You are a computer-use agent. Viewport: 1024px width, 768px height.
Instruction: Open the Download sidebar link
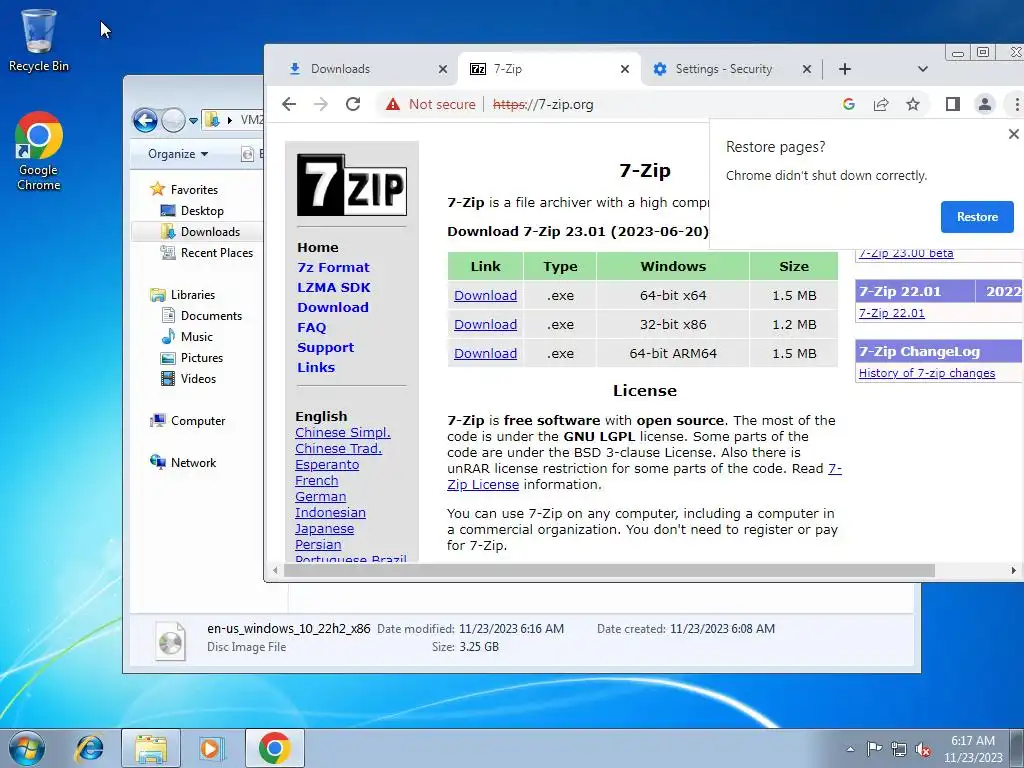pos(332,308)
